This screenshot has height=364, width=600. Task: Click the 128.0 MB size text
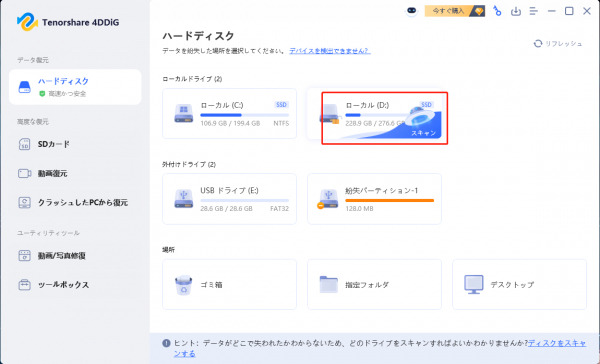tap(359, 209)
